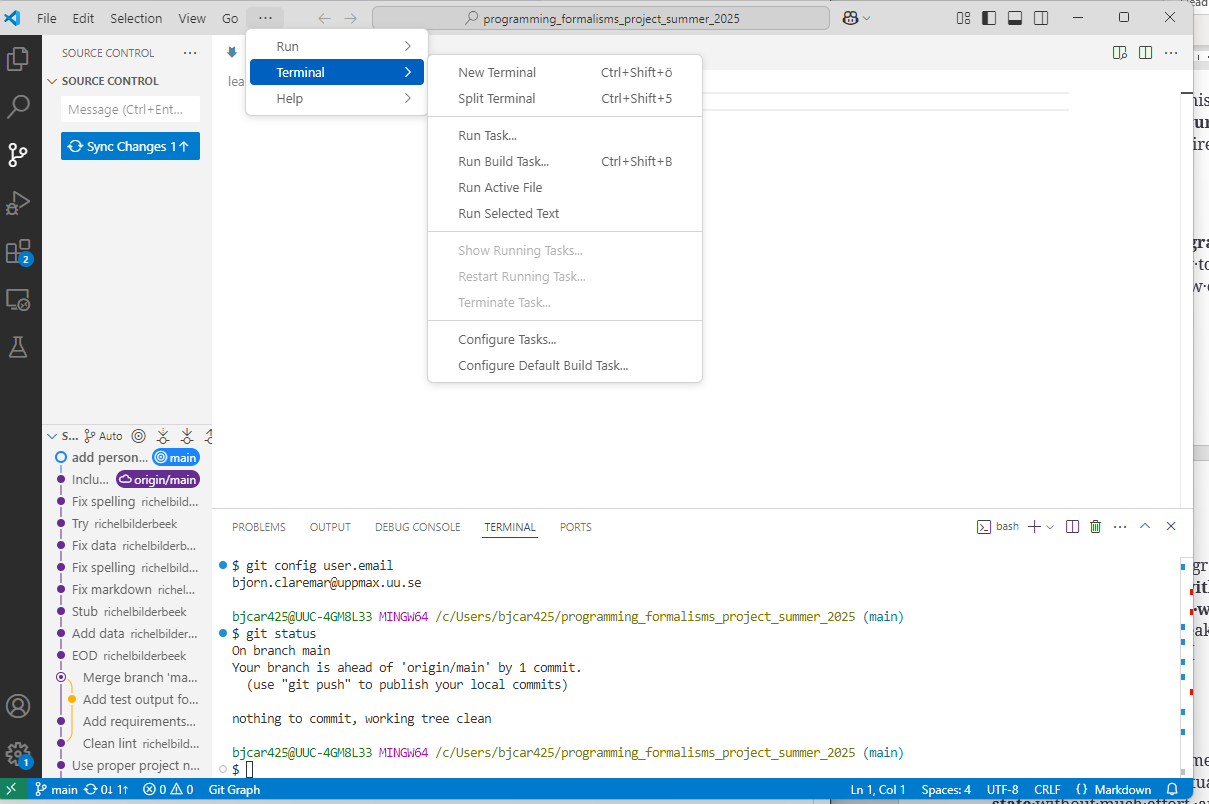Viewport: 1209px width, 804px height.
Task: Toggle the panel visibility icon in title bar
Action: (x=1013, y=17)
